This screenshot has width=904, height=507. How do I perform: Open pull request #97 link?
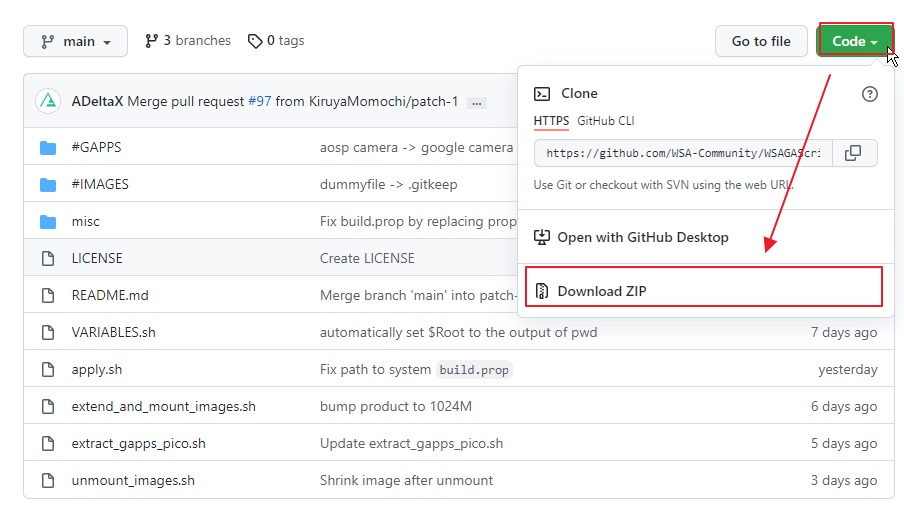click(260, 101)
